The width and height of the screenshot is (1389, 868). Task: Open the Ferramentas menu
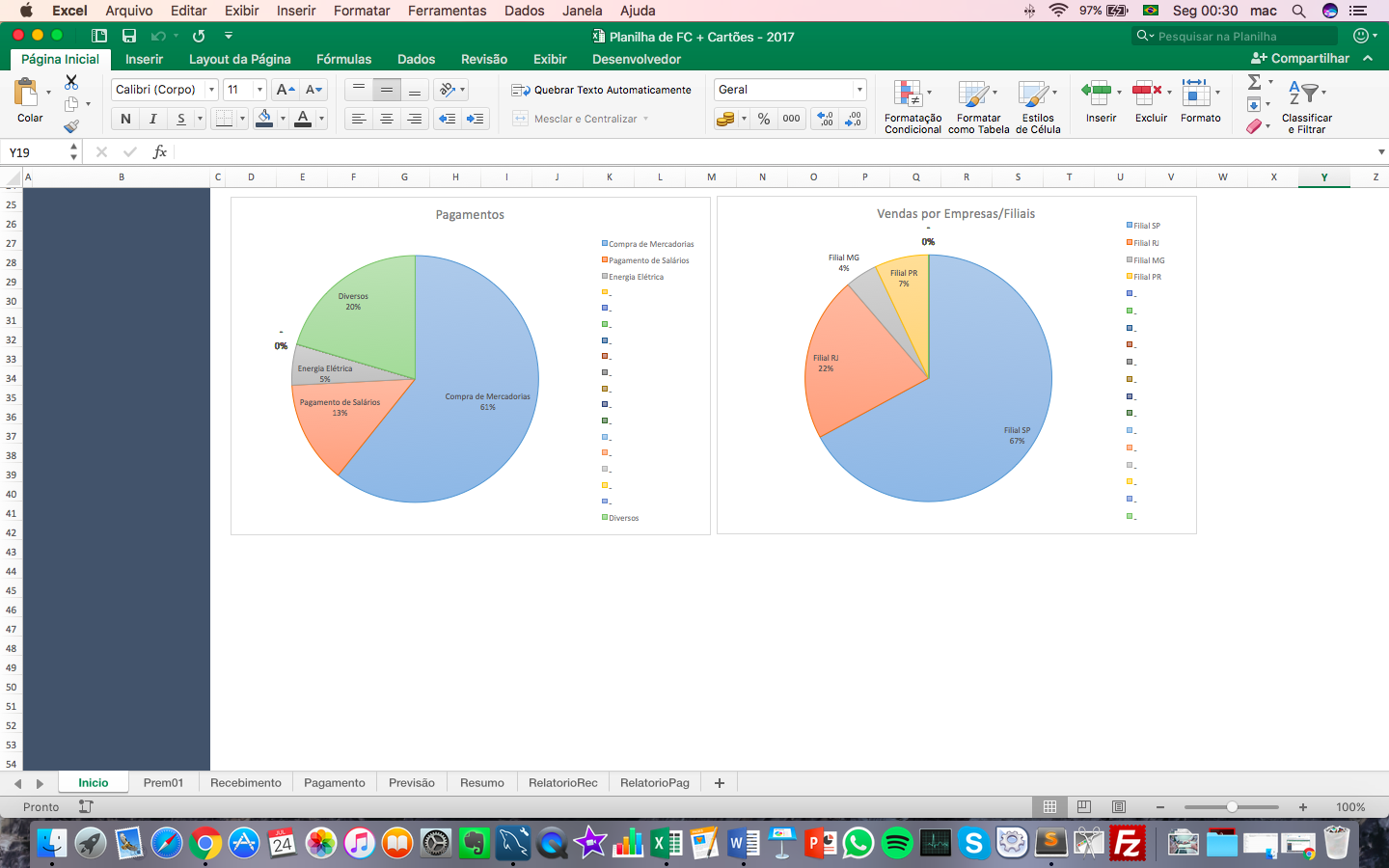447,11
